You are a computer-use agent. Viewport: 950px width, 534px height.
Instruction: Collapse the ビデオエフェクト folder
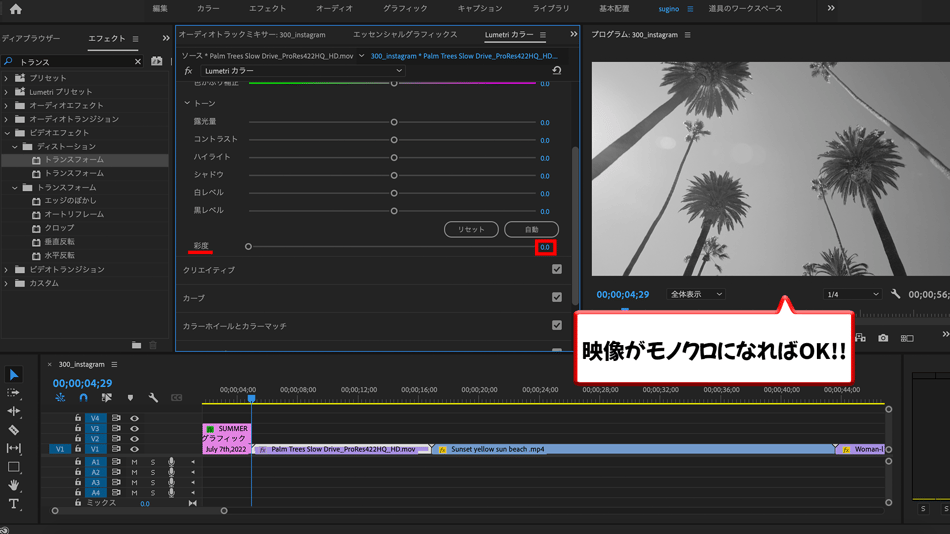click(8, 133)
